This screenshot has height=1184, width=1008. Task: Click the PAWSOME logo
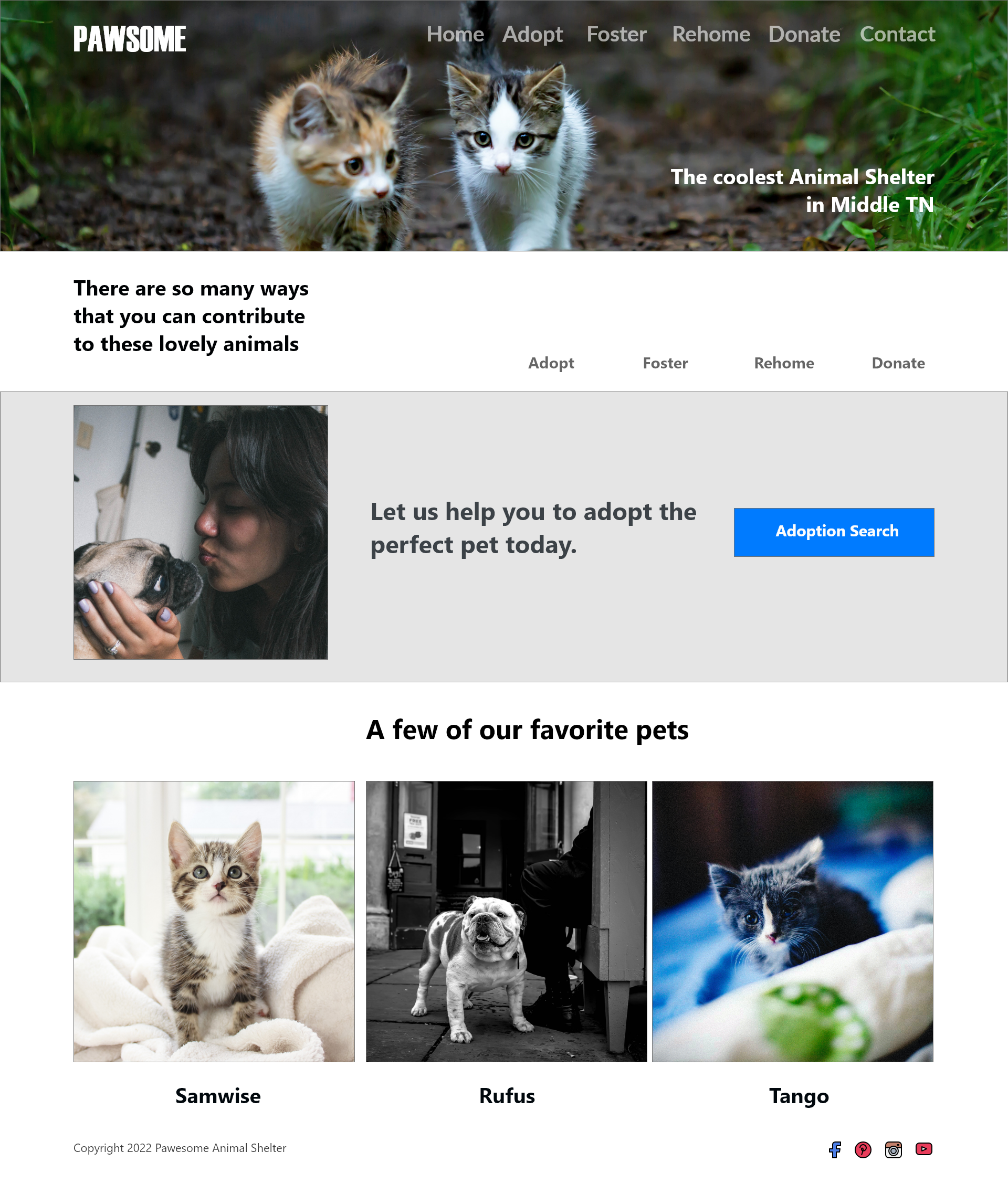130,39
